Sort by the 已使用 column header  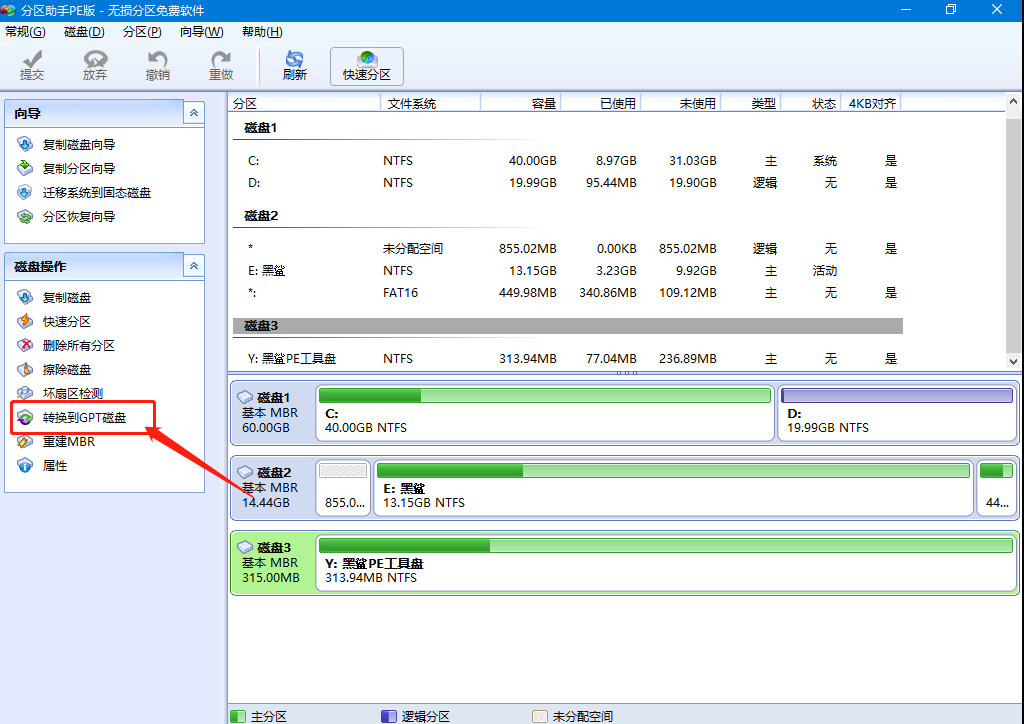pos(601,103)
